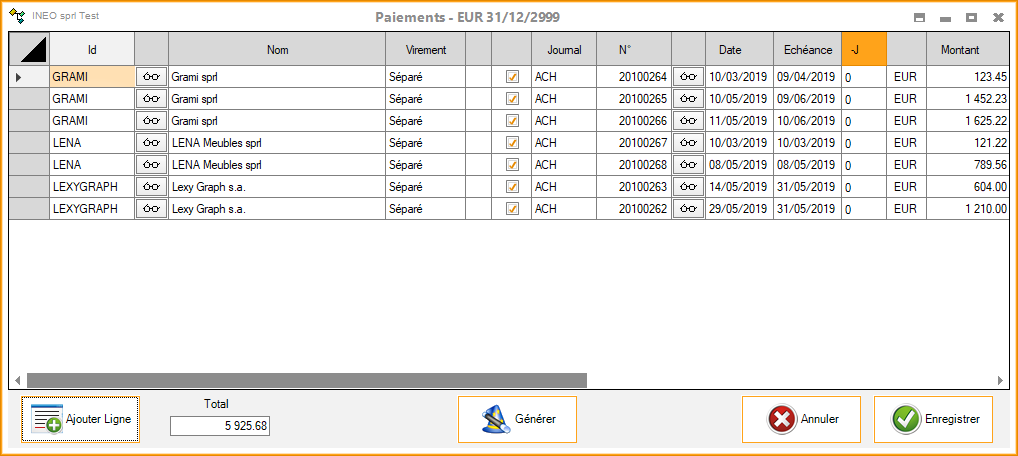
Task: Click the horizontal scrollbar thumb
Action: click(306, 381)
